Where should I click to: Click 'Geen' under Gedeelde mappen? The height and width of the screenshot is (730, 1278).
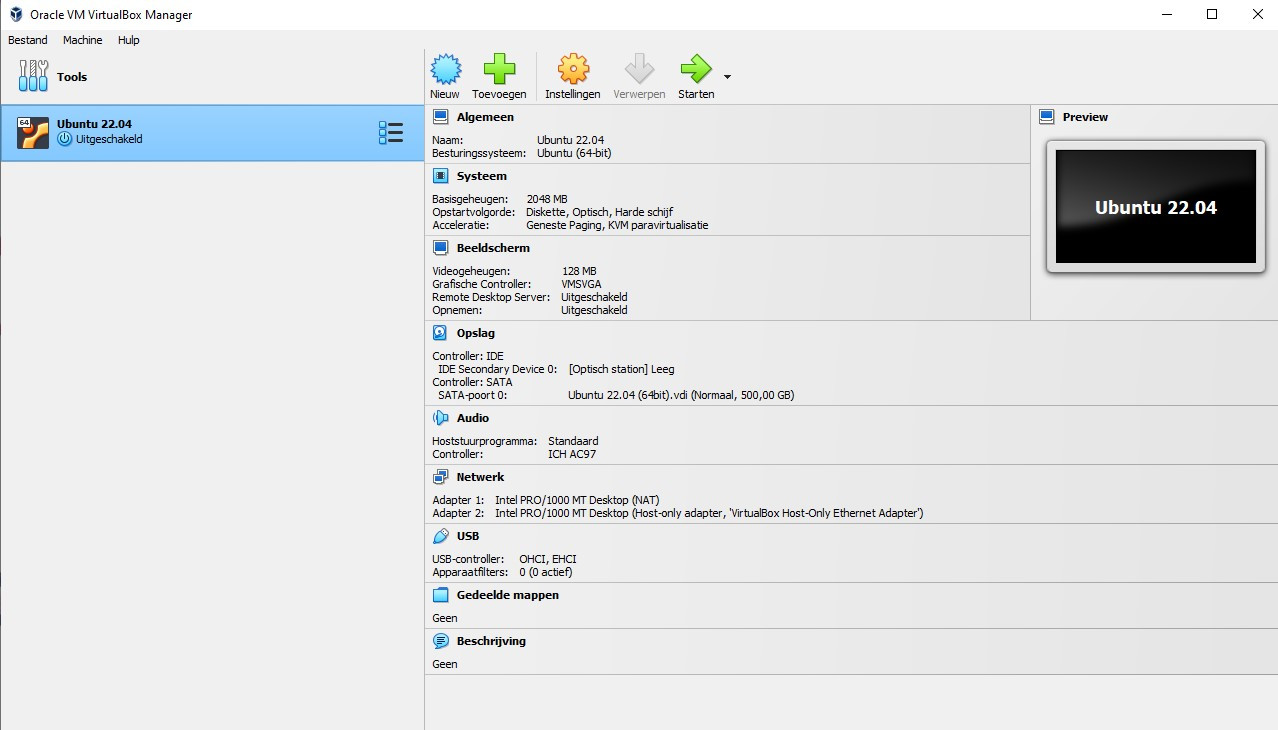pos(445,618)
